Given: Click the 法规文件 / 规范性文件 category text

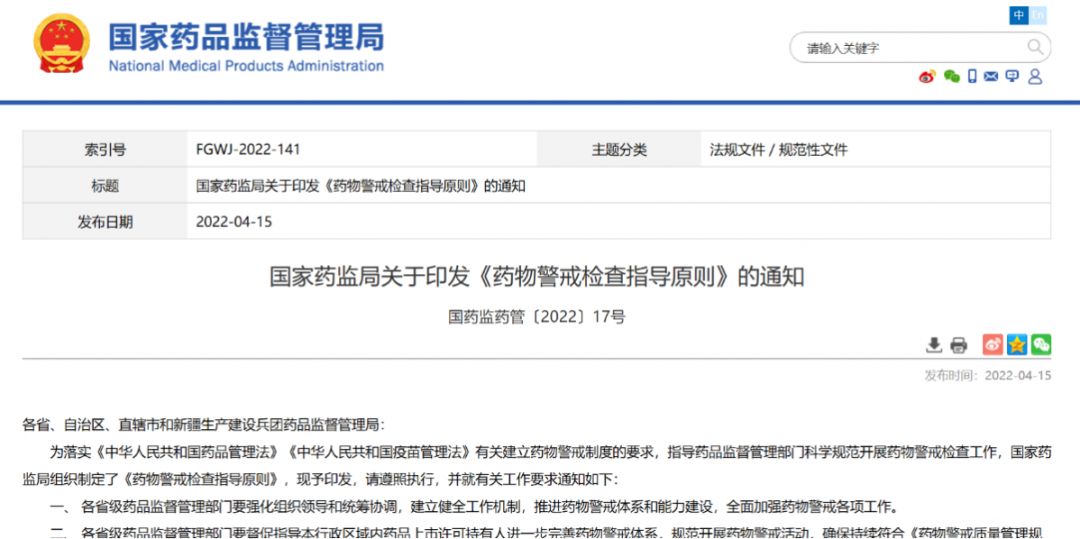Looking at the screenshot, I should pyautogui.click(x=778, y=150).
